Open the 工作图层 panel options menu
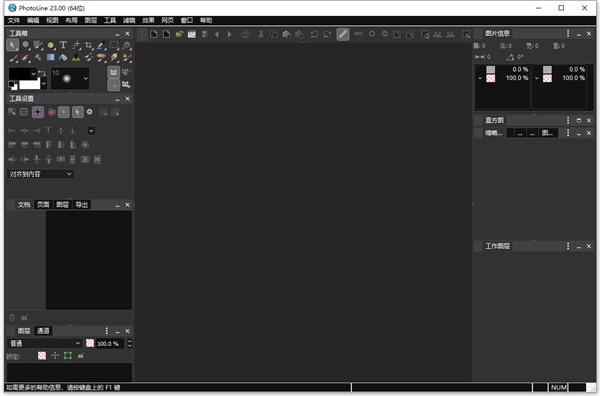 click(568, 246)
